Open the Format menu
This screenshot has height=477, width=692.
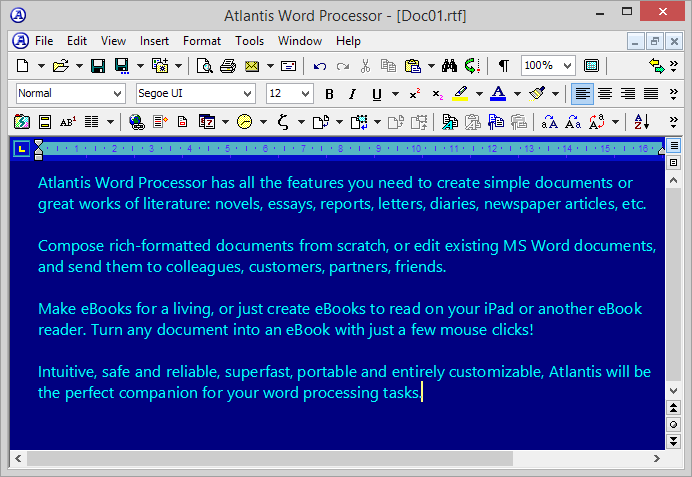(202, 41)
